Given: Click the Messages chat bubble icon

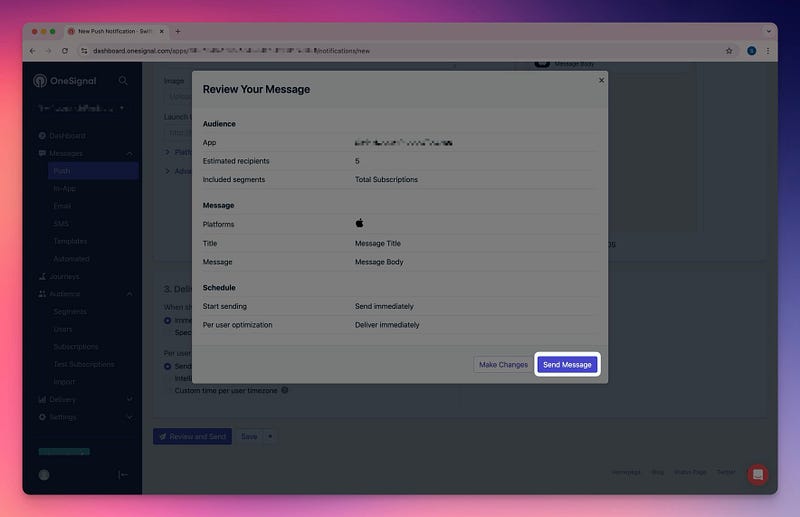Looking at the screenshot, I should 42,153.
